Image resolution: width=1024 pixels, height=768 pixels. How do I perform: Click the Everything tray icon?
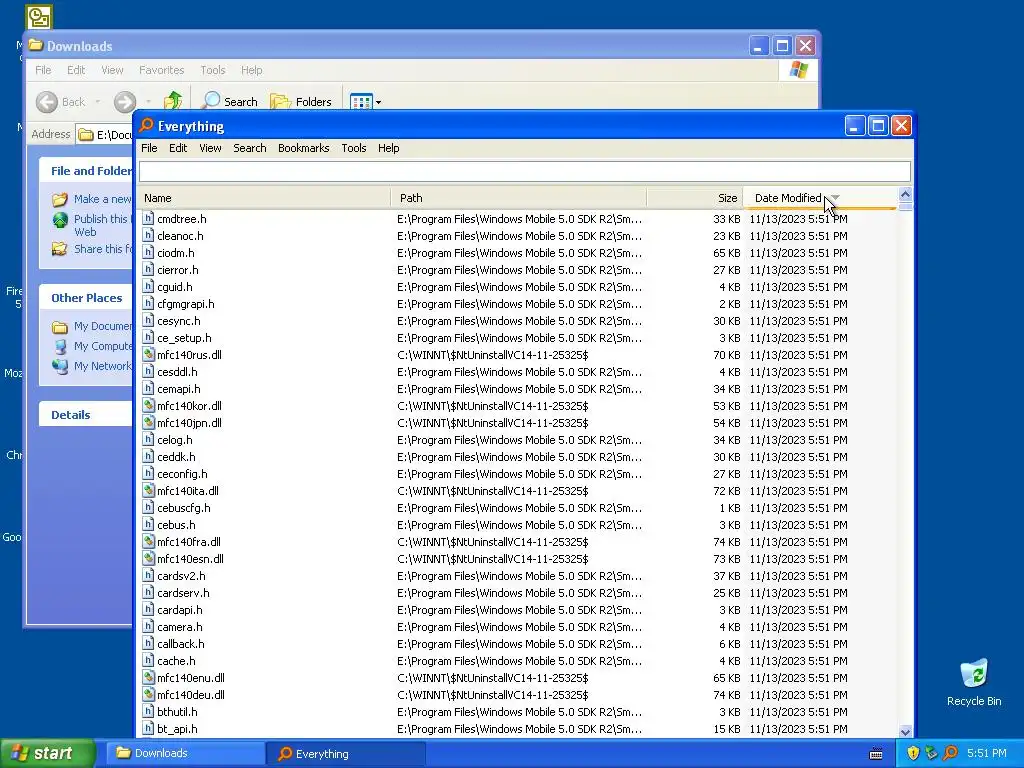tap(950, 753)
